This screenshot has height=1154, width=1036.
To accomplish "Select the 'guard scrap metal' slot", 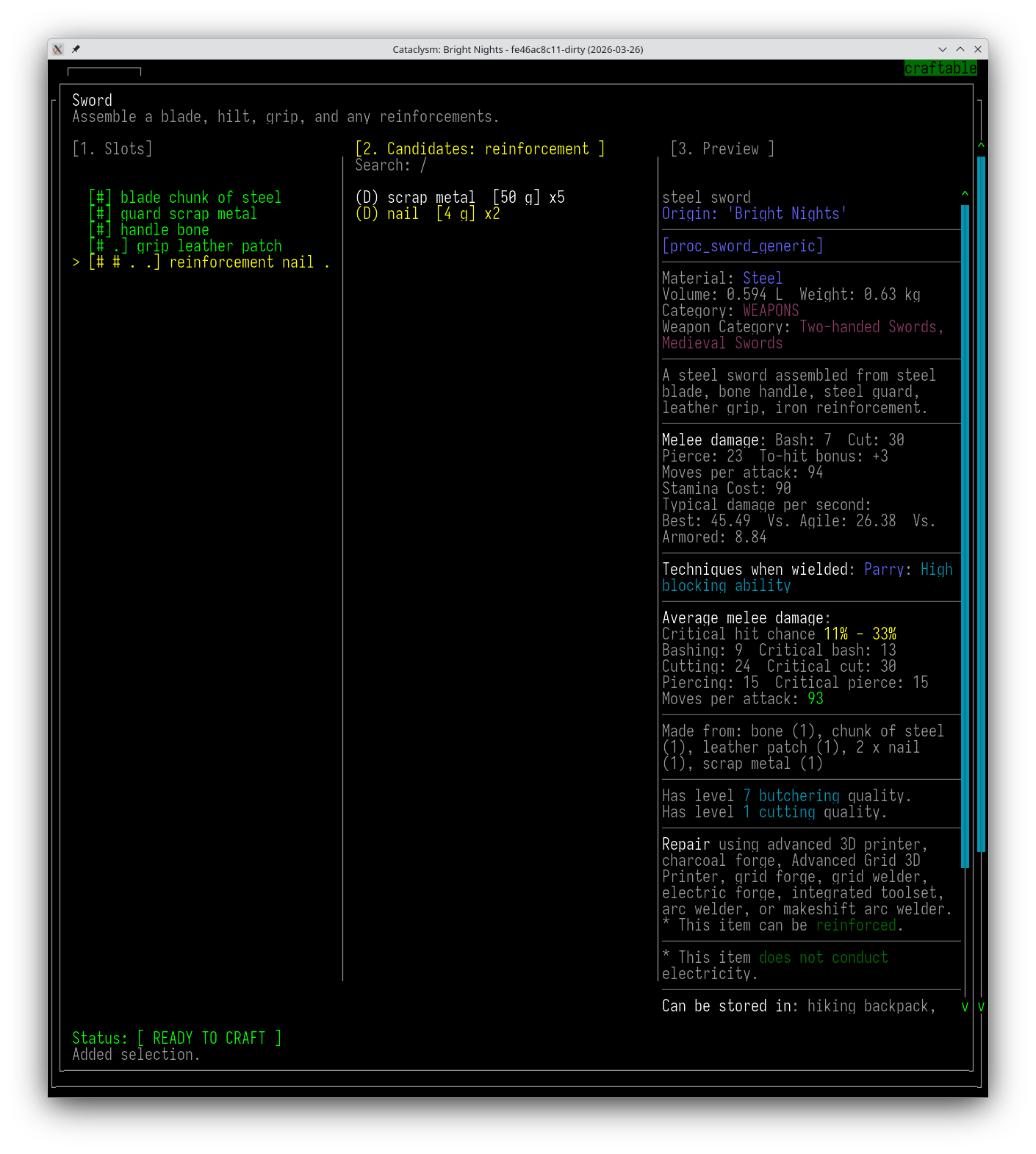I will [173, 213].
